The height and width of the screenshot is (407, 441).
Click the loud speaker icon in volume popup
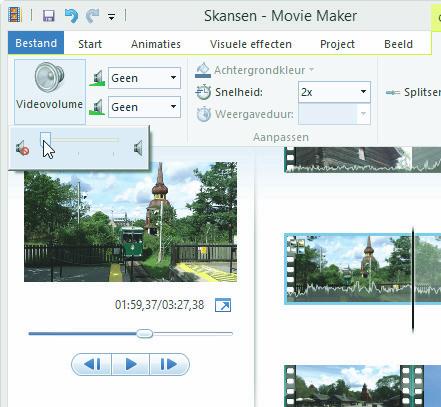(138, 148)
